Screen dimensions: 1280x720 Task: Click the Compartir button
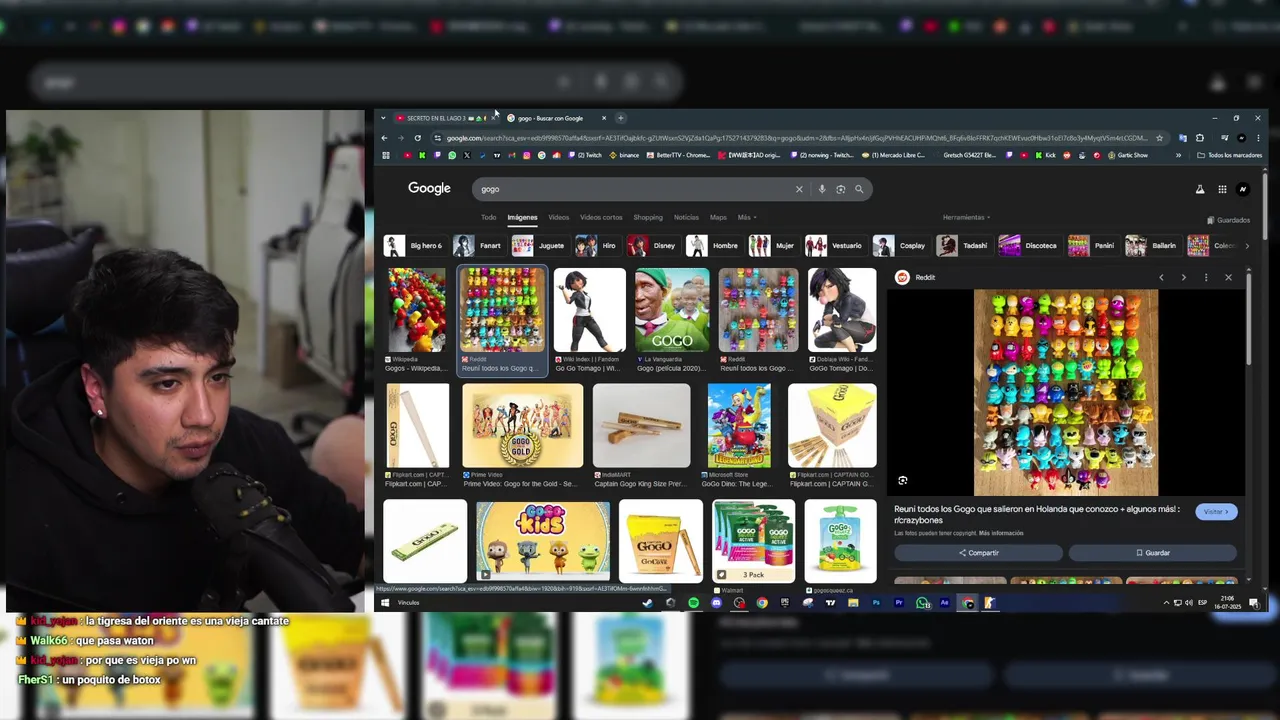tap(978, 553)
